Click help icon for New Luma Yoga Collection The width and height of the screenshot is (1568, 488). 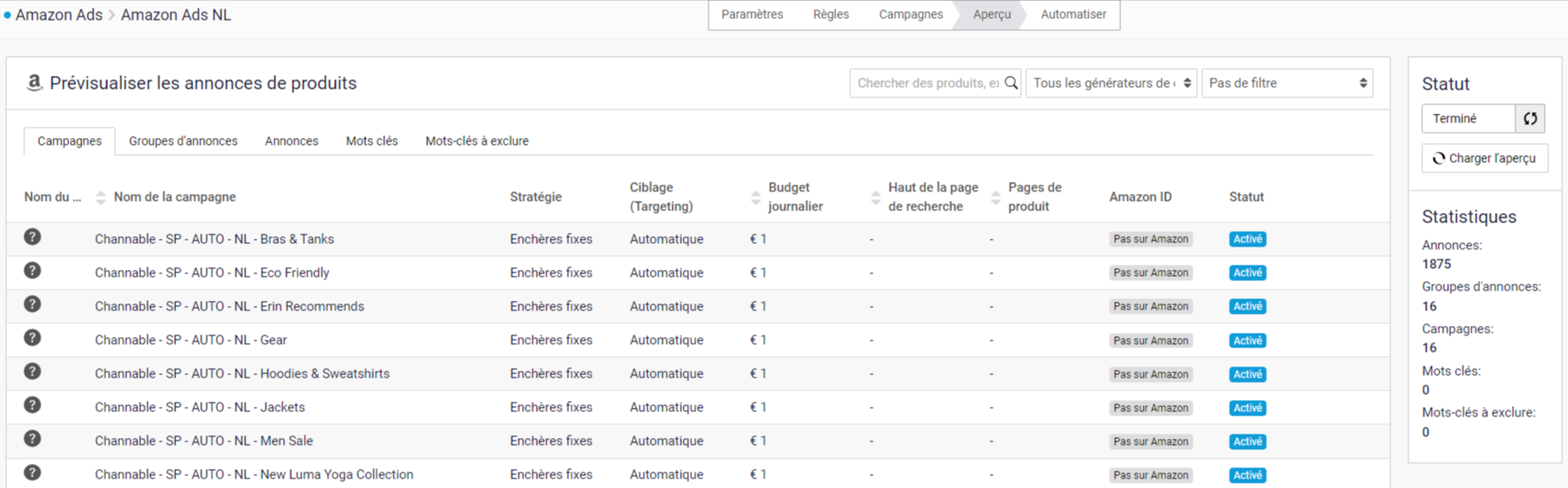(33, 472)
